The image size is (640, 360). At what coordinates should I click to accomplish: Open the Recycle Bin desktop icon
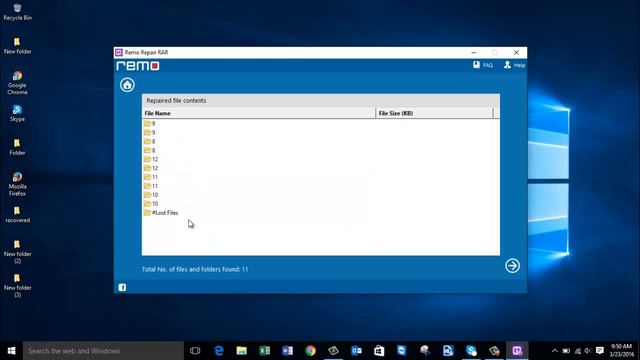click(x=17, y=12)
